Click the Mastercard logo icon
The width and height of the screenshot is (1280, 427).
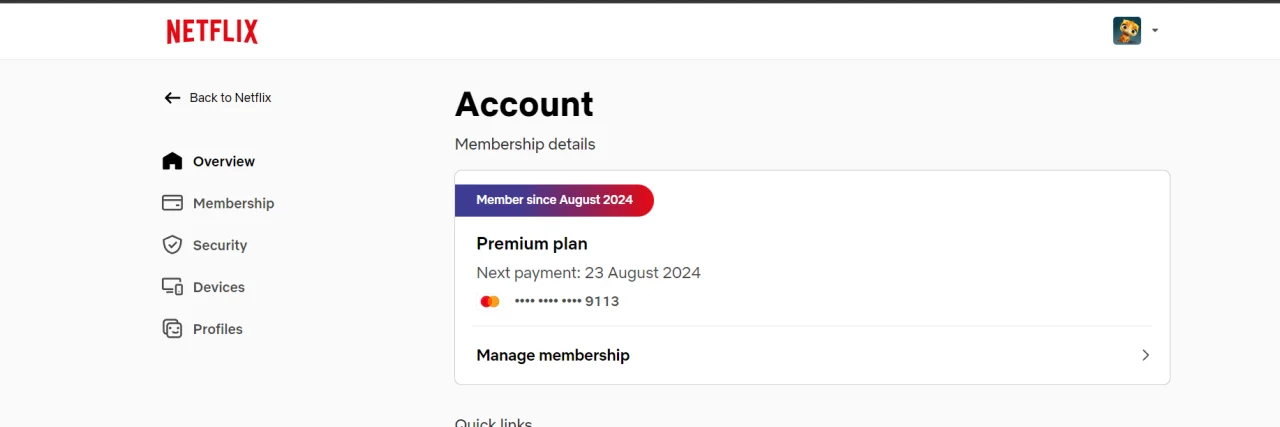(x=490, y=301)
